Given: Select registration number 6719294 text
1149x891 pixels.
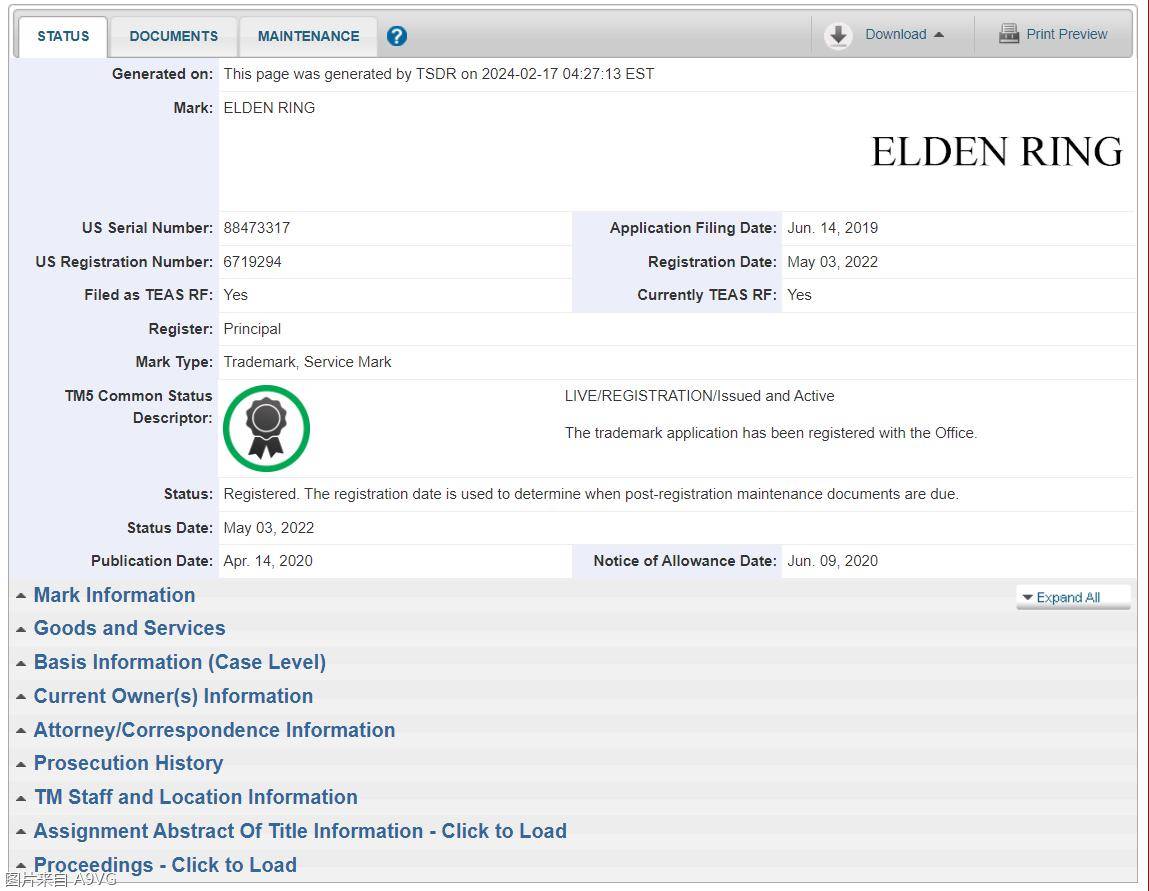Looking at the screenshot, I should click(252, 262).
